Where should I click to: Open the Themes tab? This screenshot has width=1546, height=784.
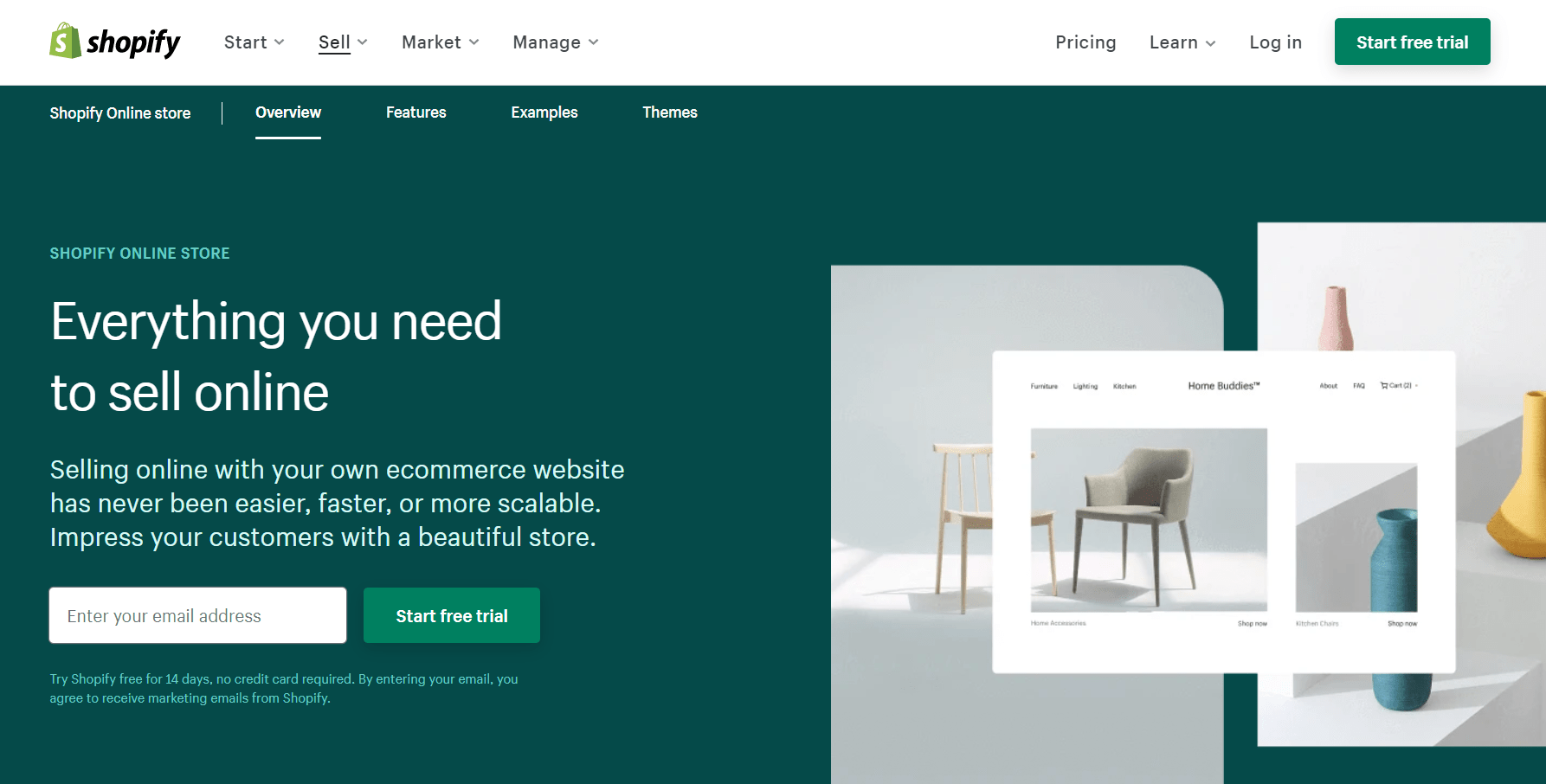669,112
